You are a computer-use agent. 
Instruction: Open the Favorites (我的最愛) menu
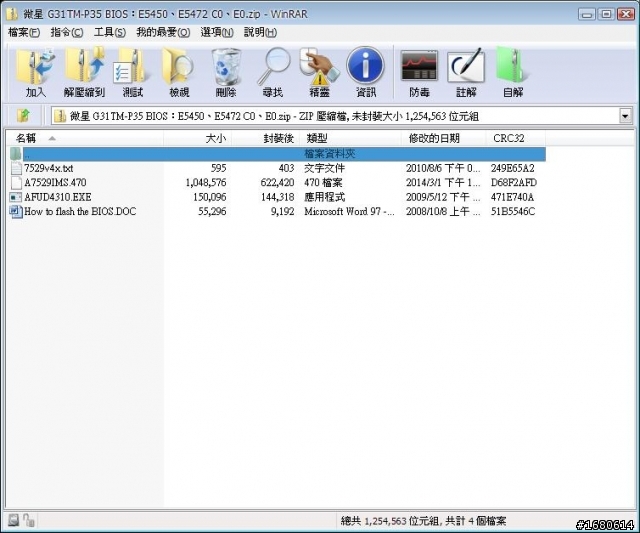coord(163,32)
